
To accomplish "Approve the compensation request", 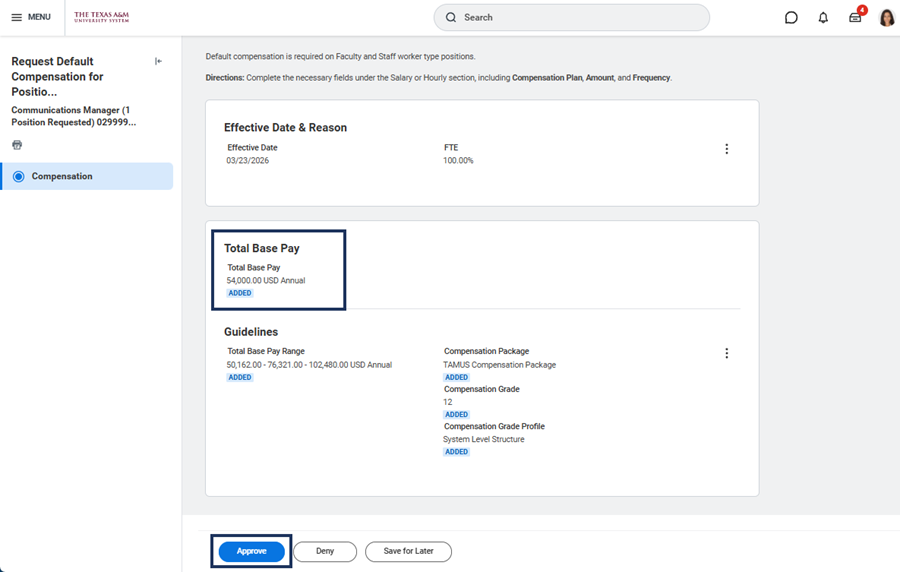I will pyautogui.click(x=251, y=551).
